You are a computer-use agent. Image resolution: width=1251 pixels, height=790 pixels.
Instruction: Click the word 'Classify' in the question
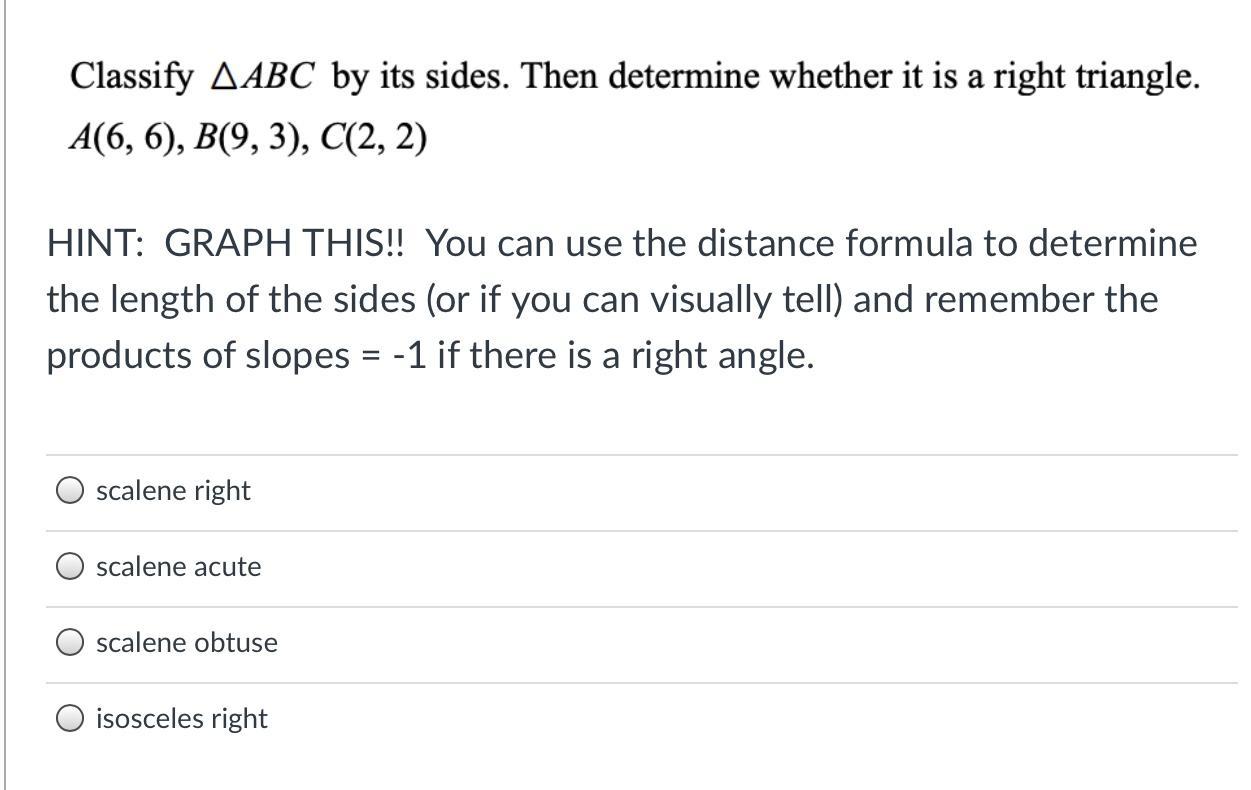[131, 77]
